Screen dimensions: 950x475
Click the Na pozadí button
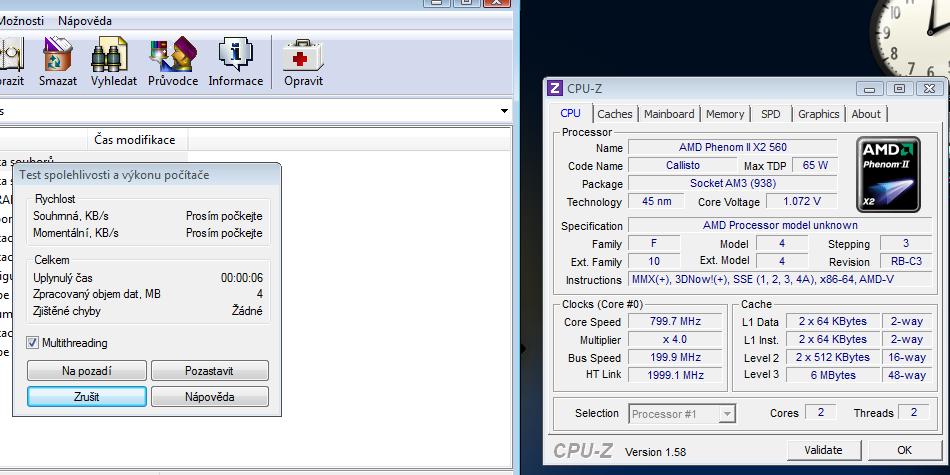coord(87,371)
